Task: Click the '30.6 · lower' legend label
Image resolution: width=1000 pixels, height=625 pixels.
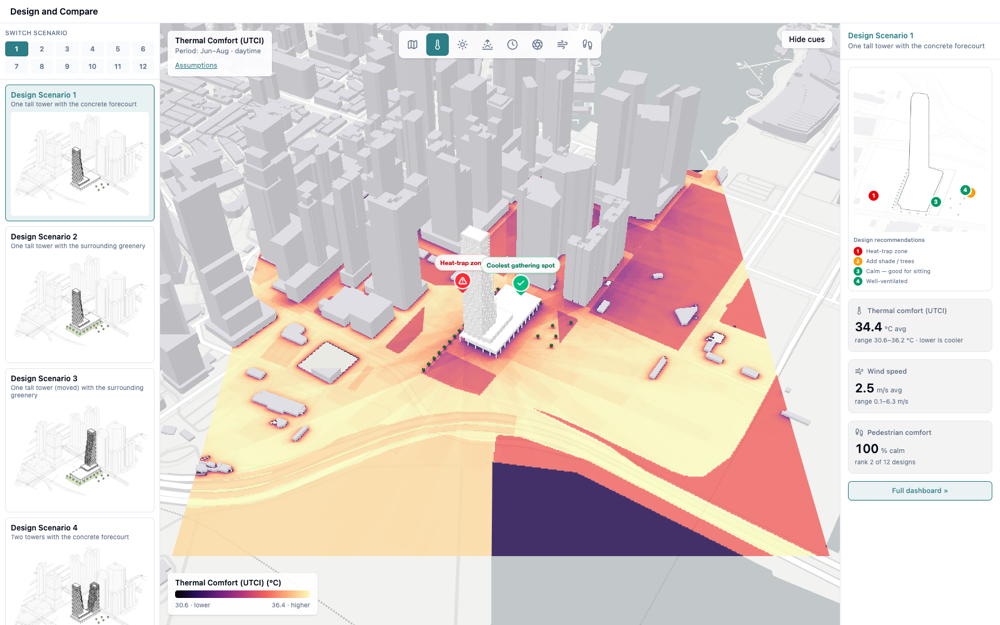Action: click(193, 605)
